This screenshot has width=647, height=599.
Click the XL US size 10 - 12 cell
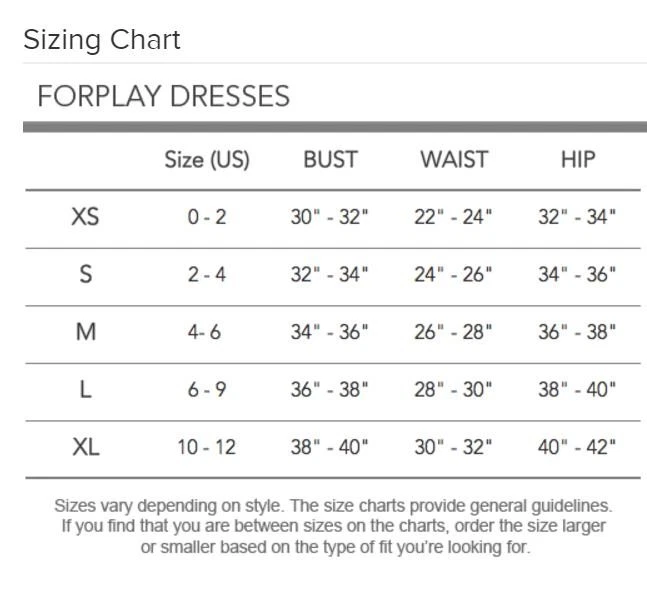207,448
